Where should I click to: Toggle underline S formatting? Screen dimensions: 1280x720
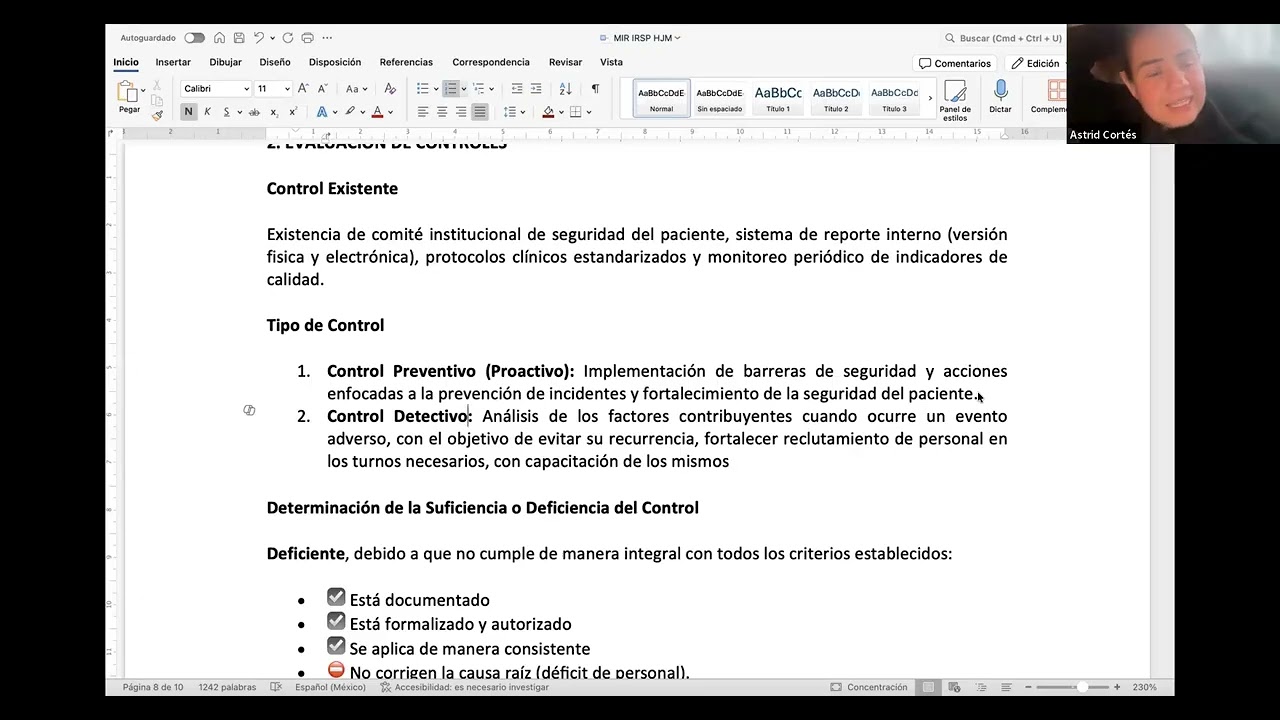tap(226, 112)
